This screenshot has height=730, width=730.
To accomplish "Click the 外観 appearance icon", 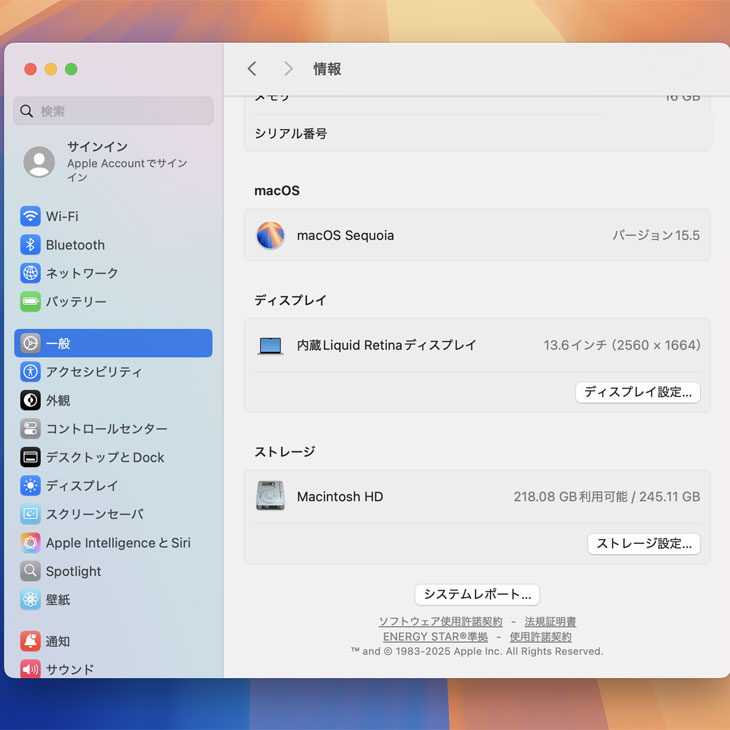I will tap(30, 400).
